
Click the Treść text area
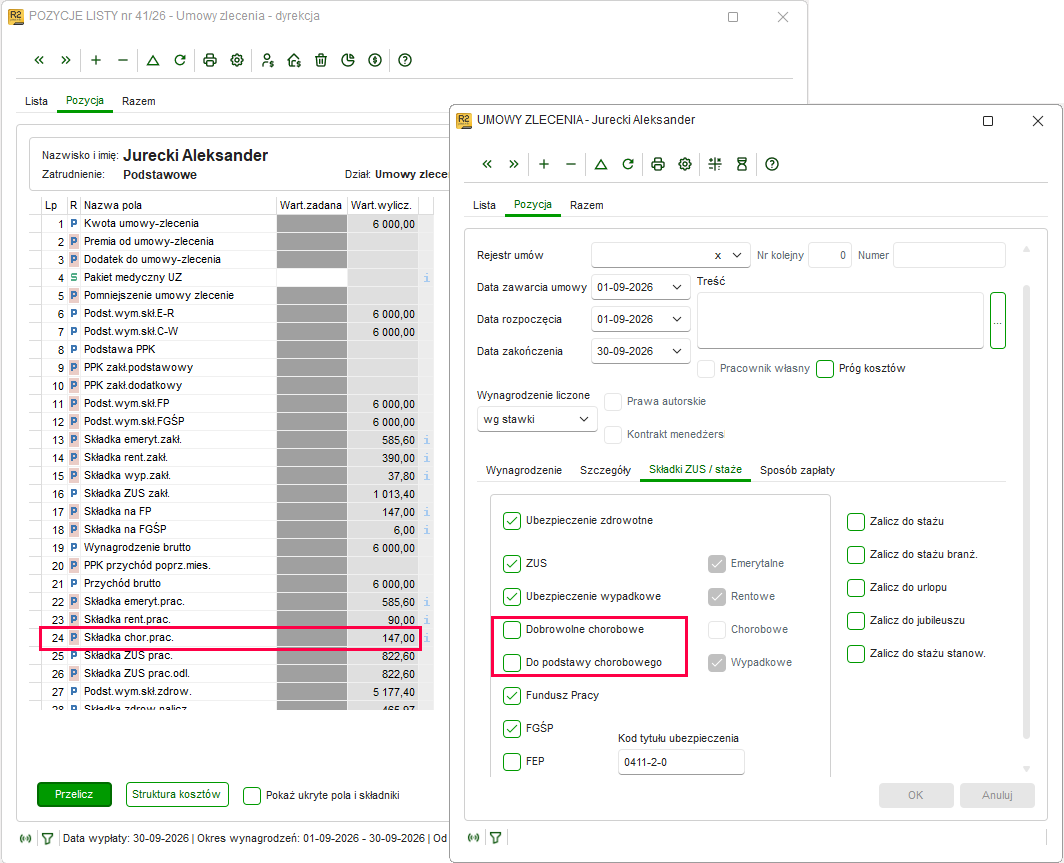tap(840, 321)
